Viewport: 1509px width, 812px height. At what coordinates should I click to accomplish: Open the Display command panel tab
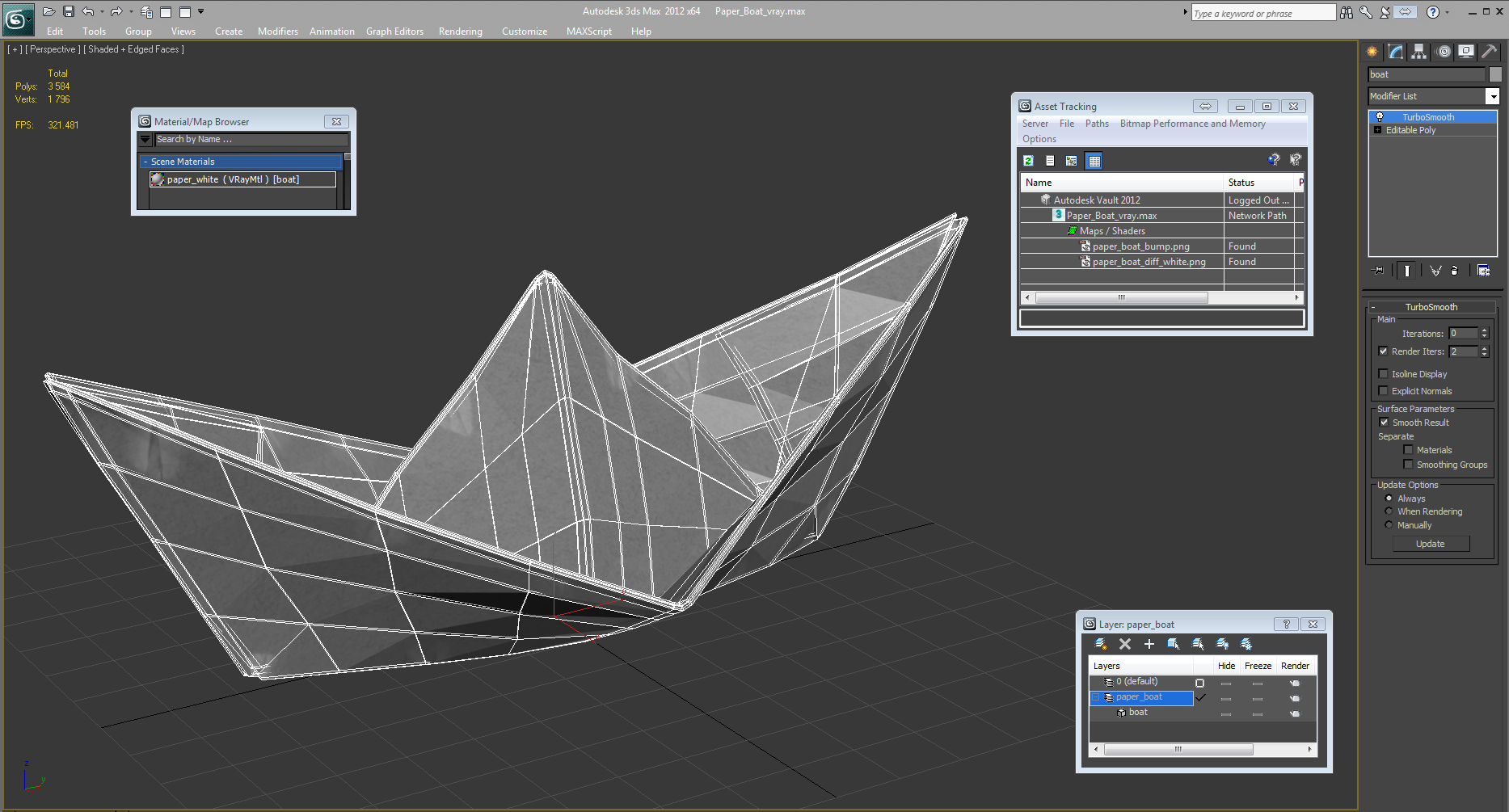click(1466, 52)
